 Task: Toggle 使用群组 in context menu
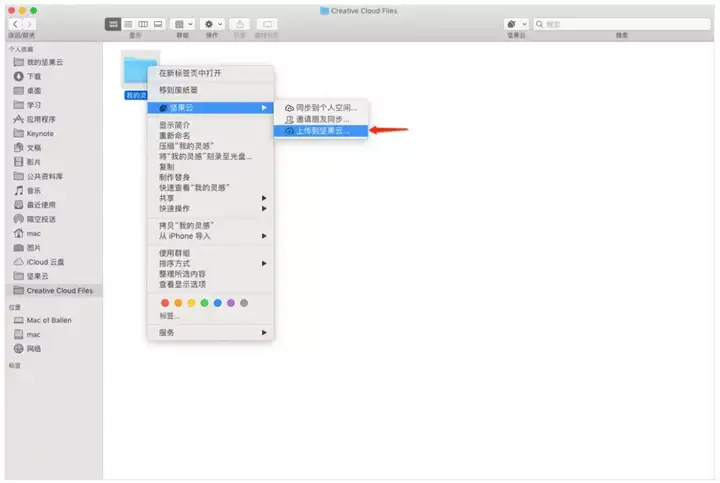pos(210,253)
